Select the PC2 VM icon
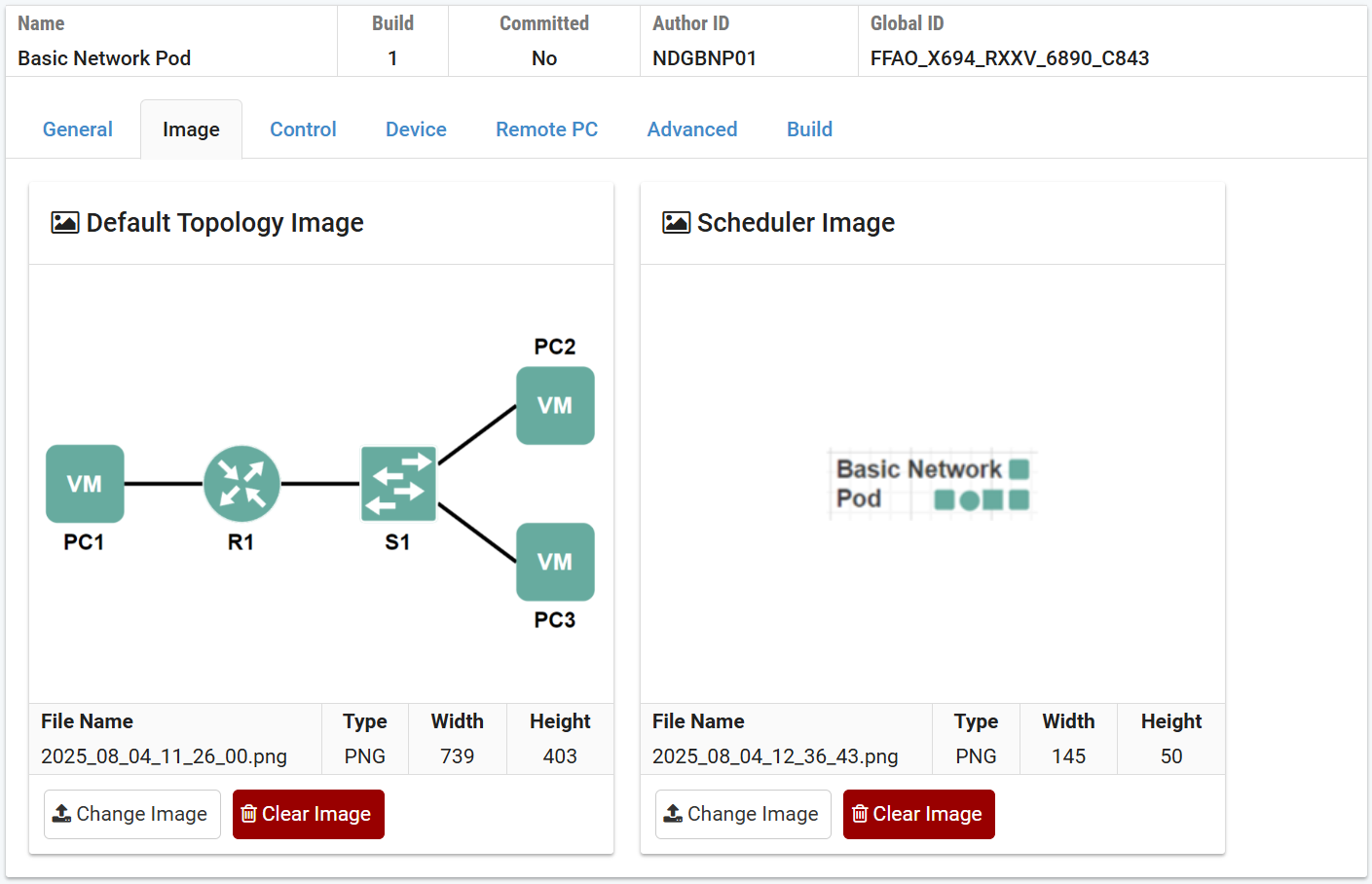 (x=555, y=405)
